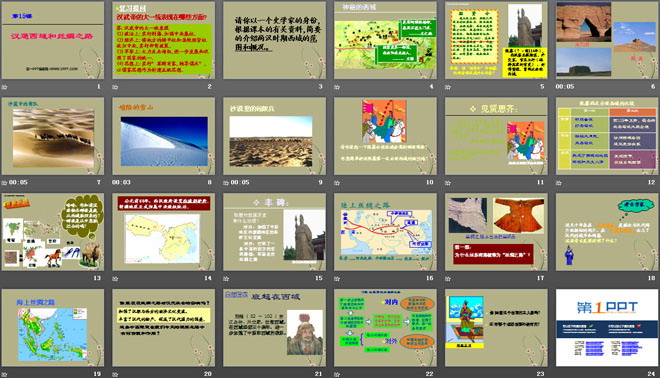Click the 00:05 timing under slide 6
The image size is (660, 378).
565,87
